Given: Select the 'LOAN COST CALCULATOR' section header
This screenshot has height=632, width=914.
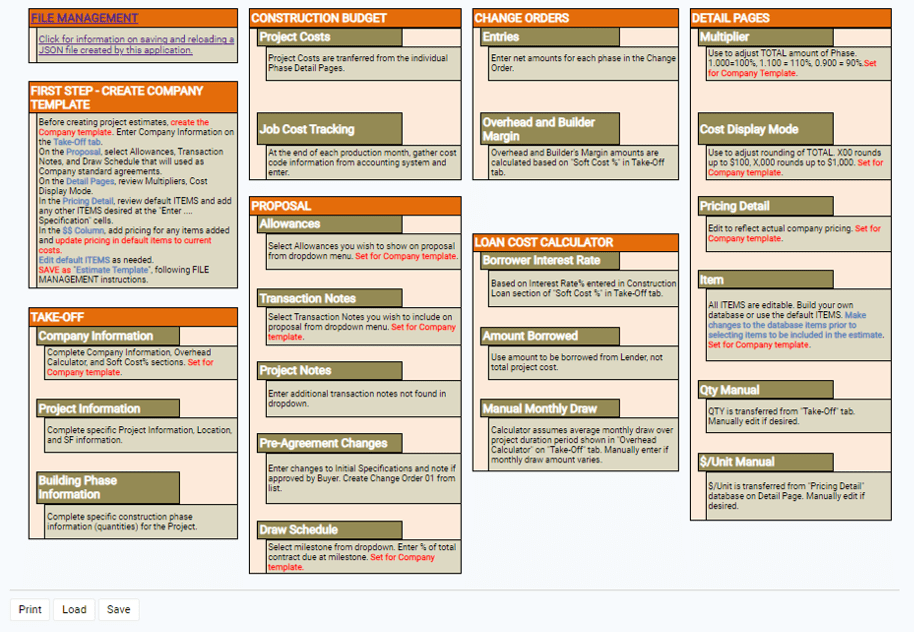Looking at the screenshot, I should (x=575, y=243).
